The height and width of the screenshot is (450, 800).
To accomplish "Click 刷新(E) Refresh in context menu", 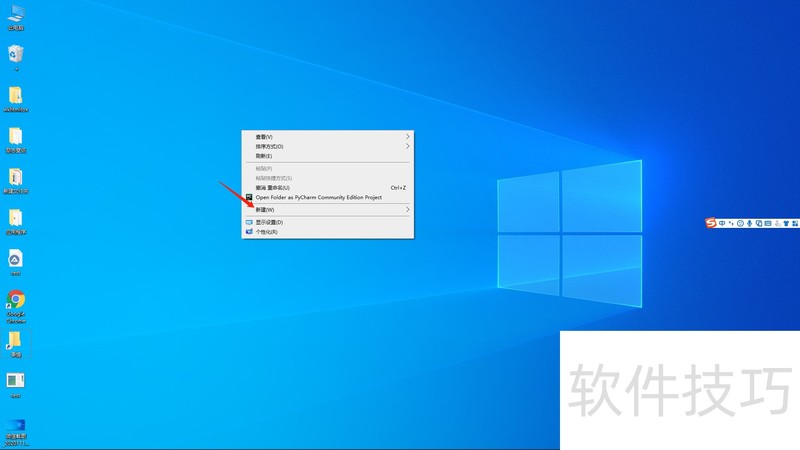I will 264,156.
